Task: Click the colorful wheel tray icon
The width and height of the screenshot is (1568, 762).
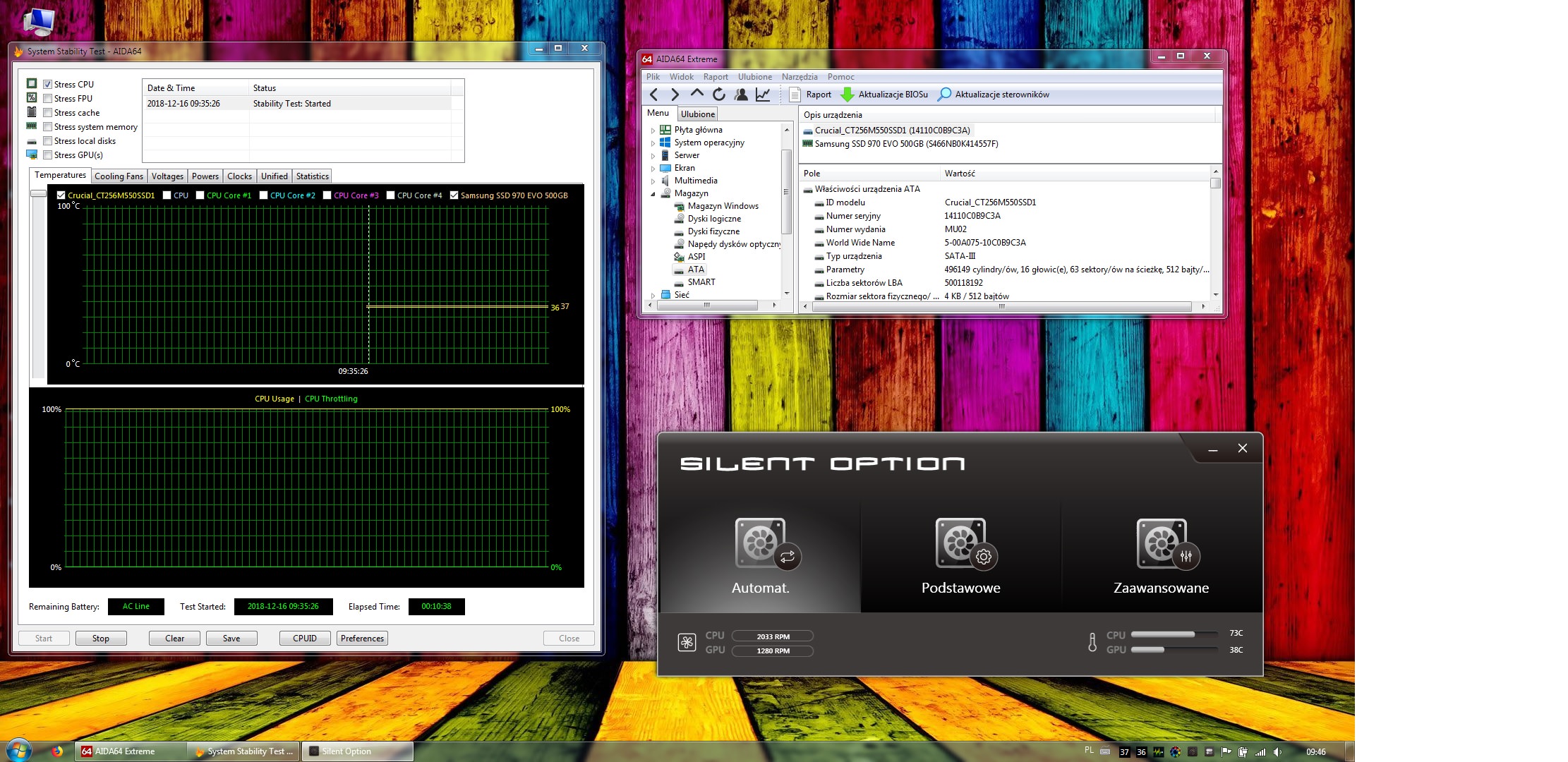Action: click(1175, 752)
